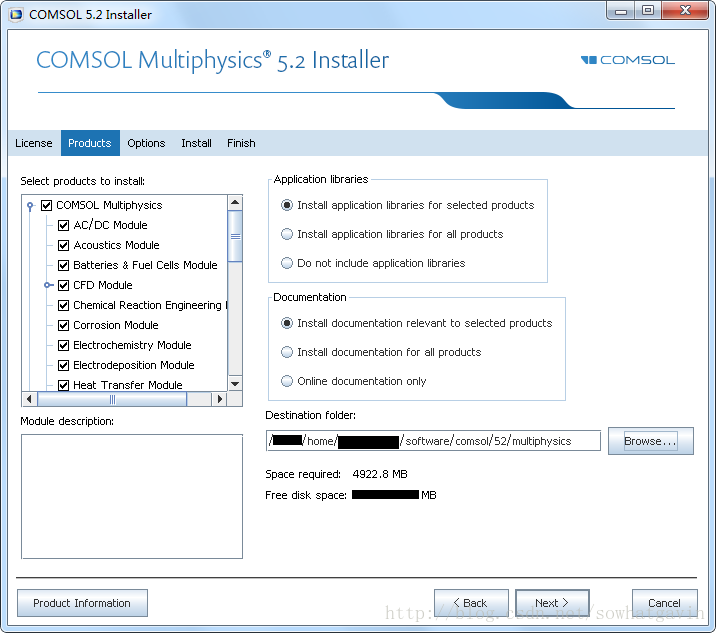Select do not include application libraries
The height and width of the screenshot is (633, 716).
(x=287, y=263)
